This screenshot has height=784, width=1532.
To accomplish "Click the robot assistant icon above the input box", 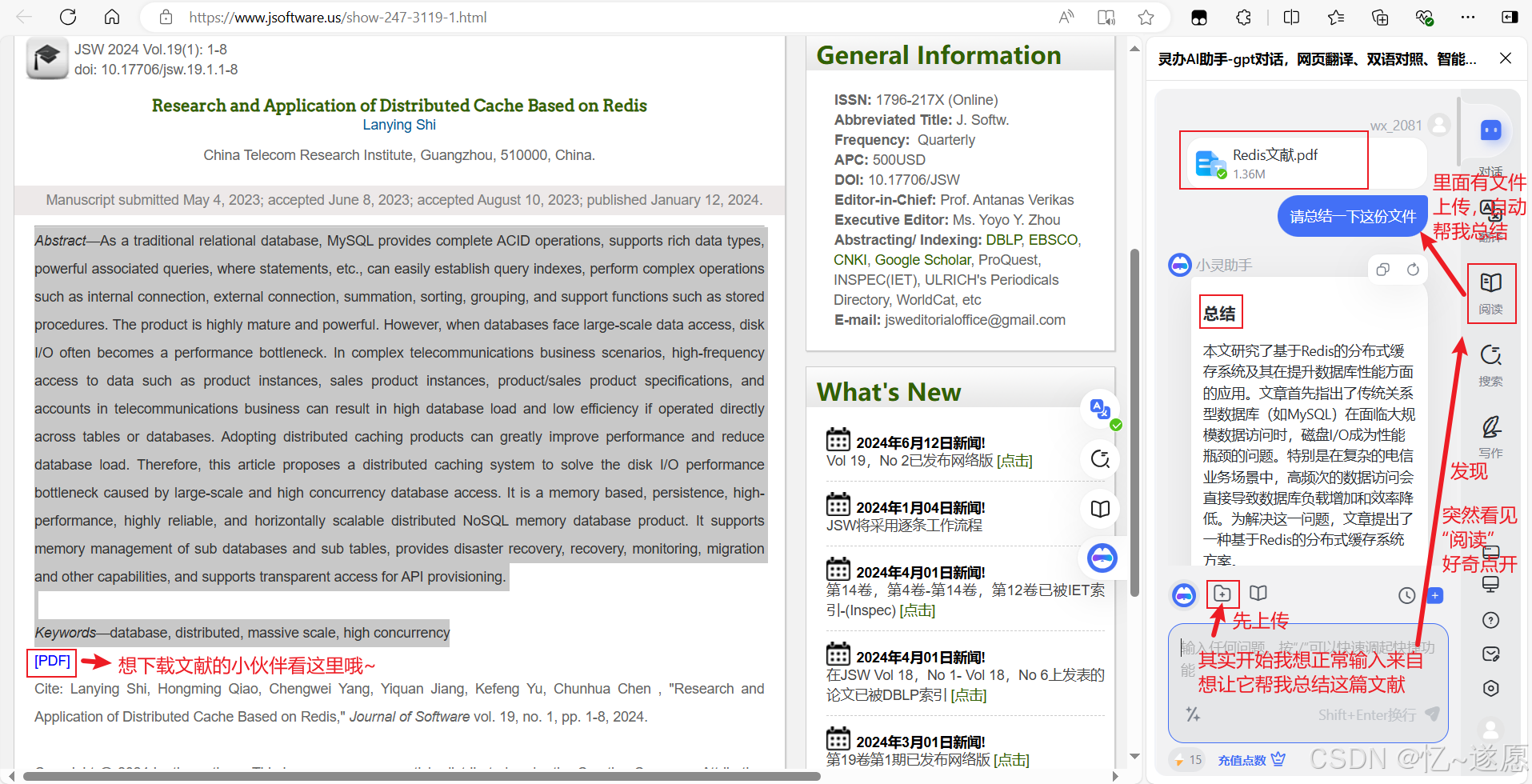I will [x=1184, y=595].
